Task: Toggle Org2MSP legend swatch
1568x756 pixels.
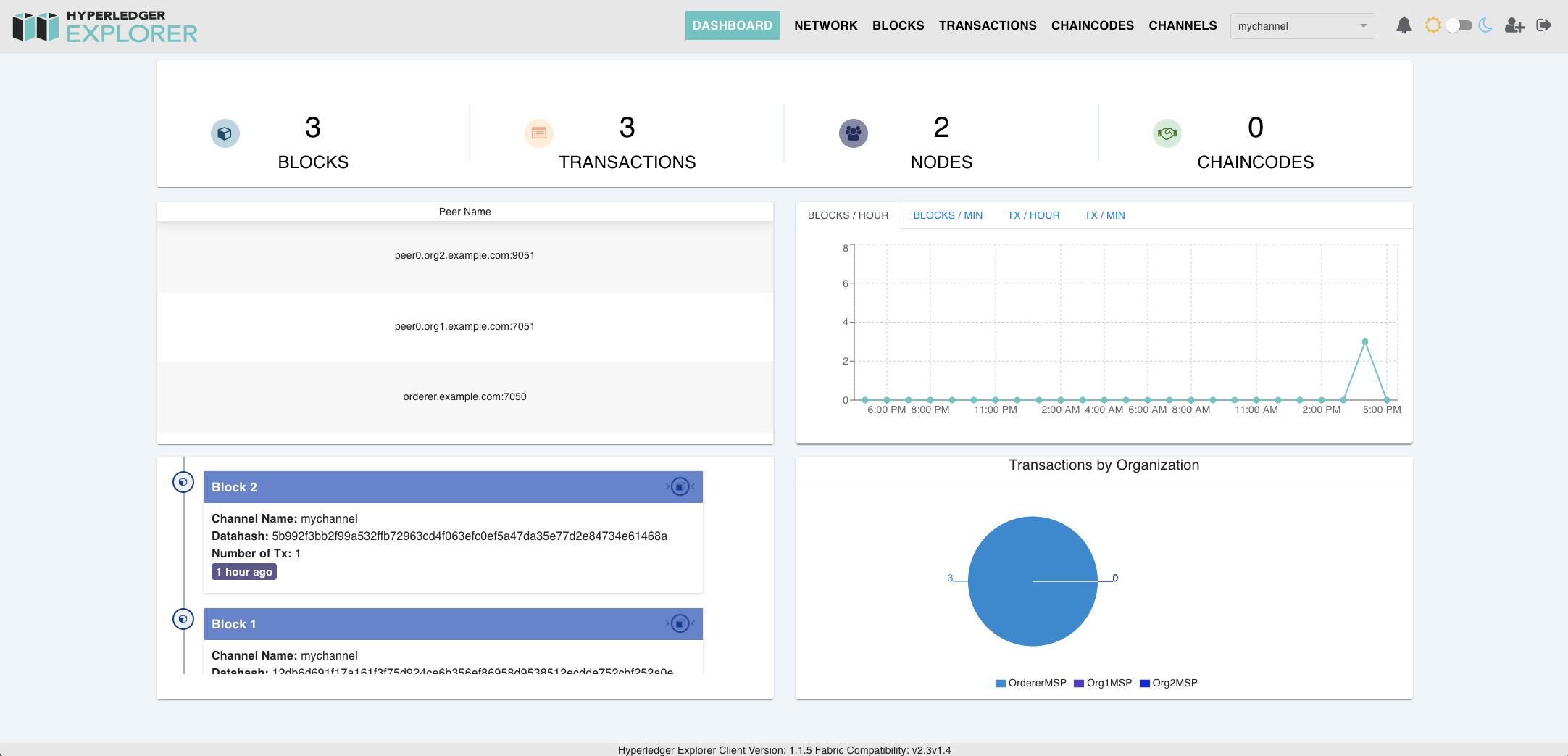Action: [x=1145, y=684]
